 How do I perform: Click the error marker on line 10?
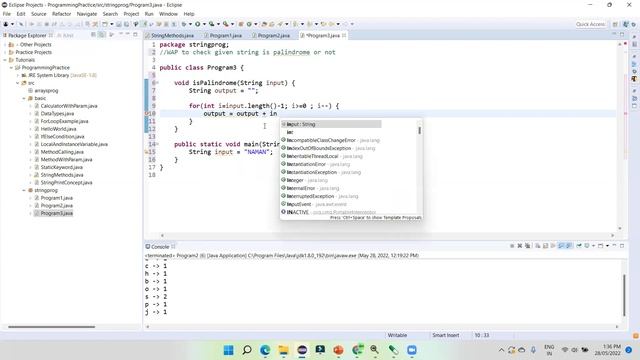(147, 113)
